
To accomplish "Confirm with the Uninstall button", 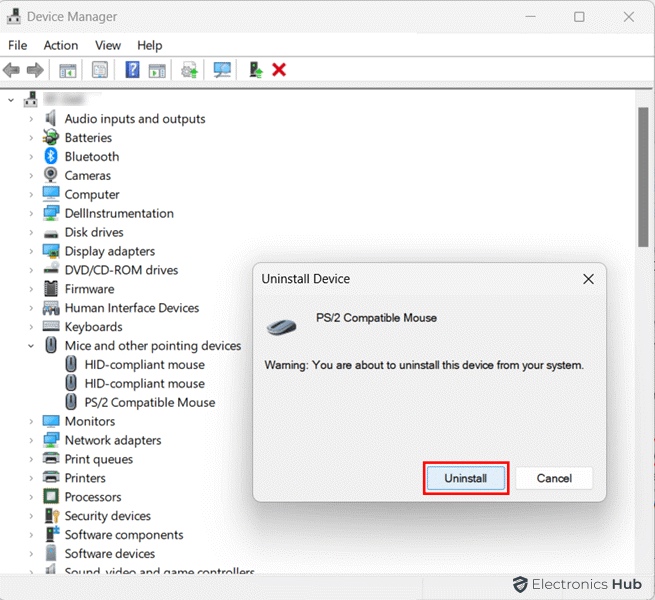I will 466,478.
